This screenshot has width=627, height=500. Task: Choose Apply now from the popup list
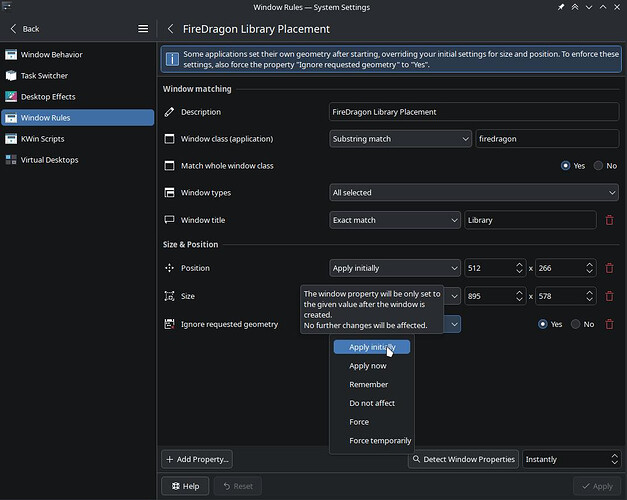[x=372, y=366]
